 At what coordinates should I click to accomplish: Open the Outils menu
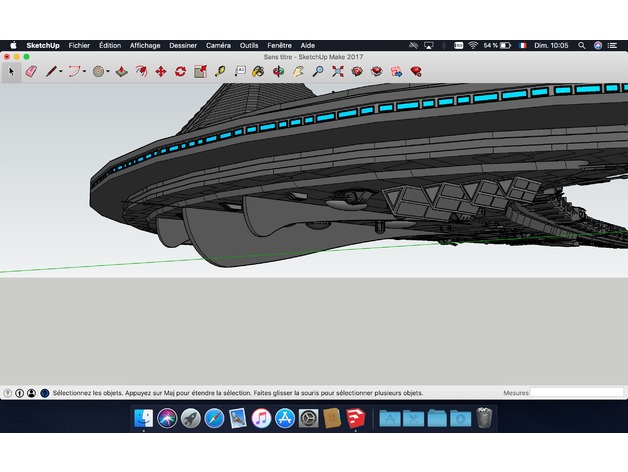249,45
